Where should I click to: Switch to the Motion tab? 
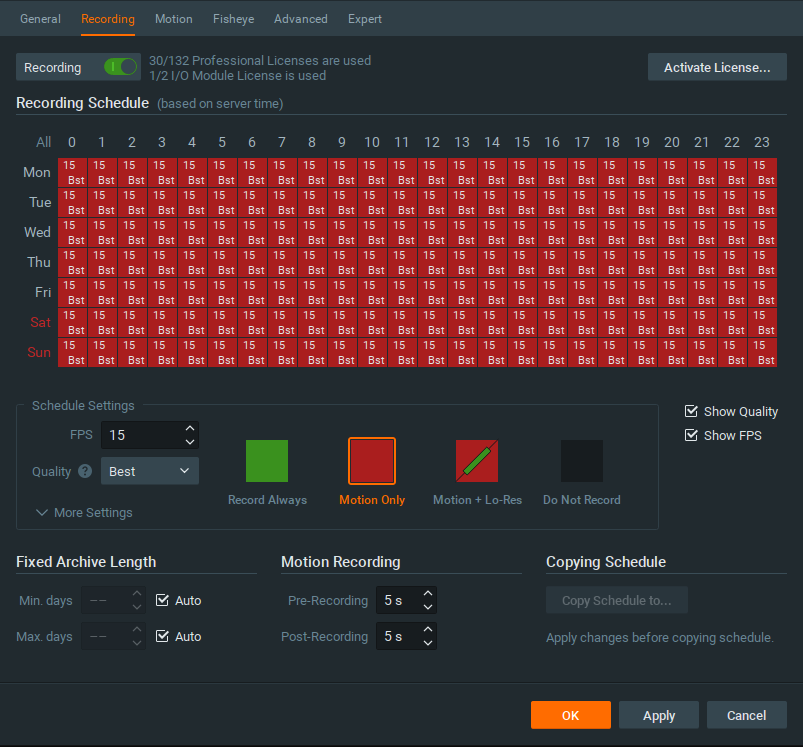point(174,19)
